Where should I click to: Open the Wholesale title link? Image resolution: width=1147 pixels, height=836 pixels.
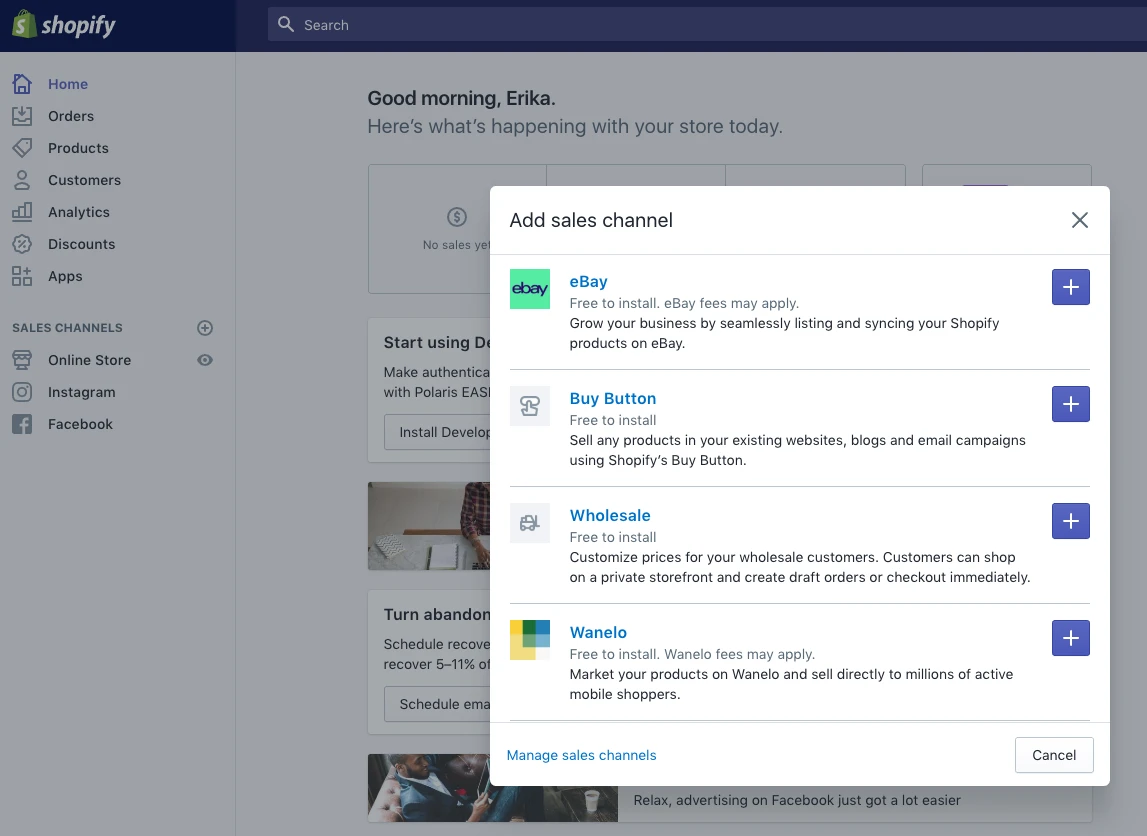click(610, 516)
